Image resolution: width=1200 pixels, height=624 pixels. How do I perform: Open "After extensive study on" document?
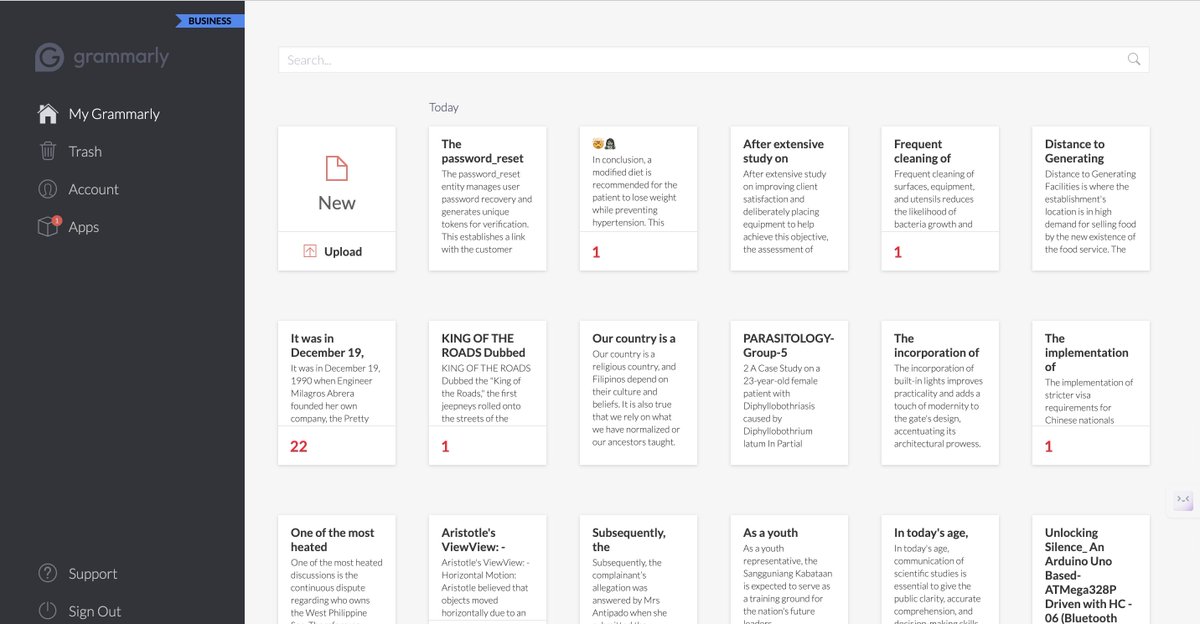click(789, 198)
